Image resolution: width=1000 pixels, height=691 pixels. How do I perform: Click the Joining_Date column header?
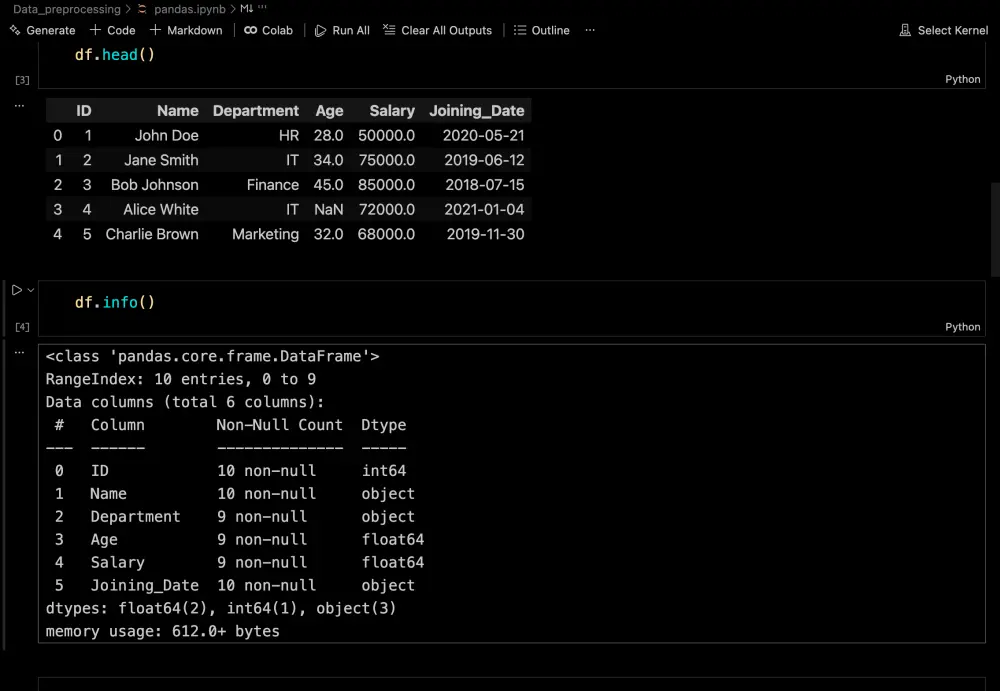pos(476,110)
